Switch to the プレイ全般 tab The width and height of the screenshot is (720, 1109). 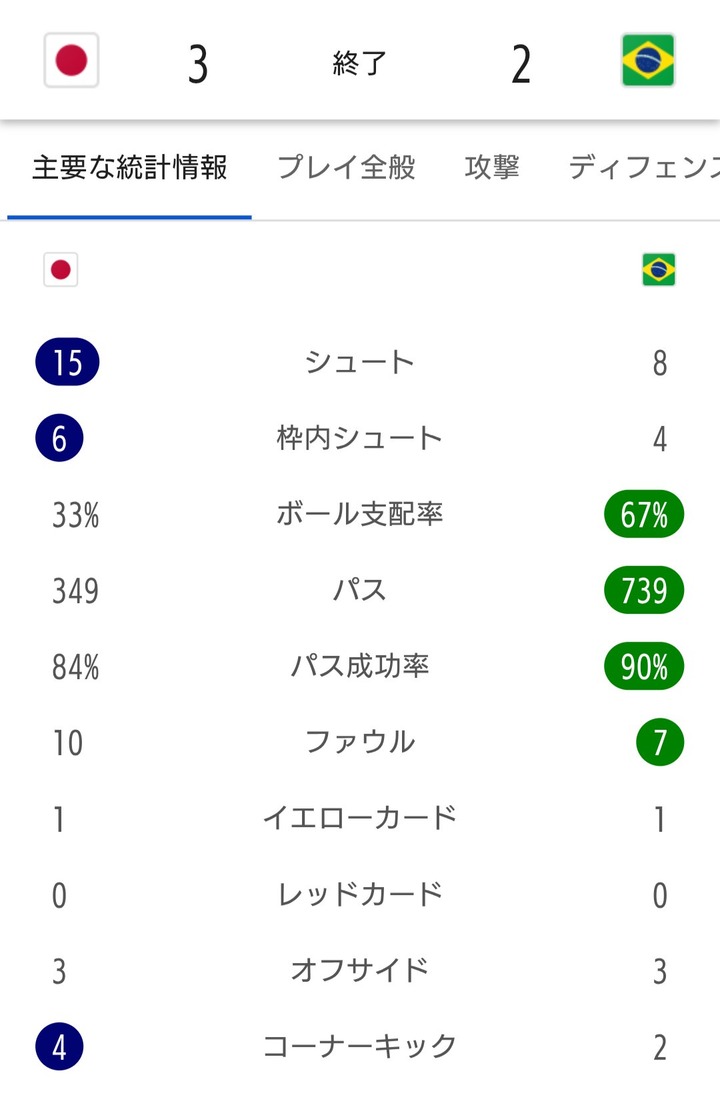click(x=346, y=168)
